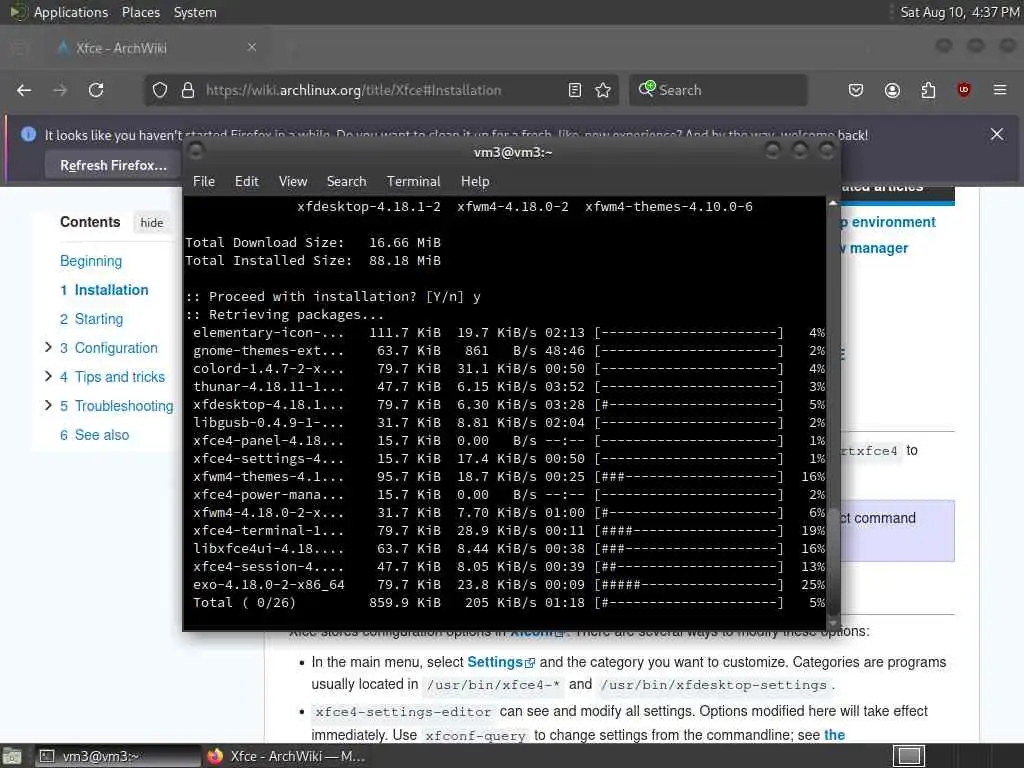Open Firefox hamburger menu
The height and width of the screenshot is (768, 1024).
click(x=1000, y=90)
